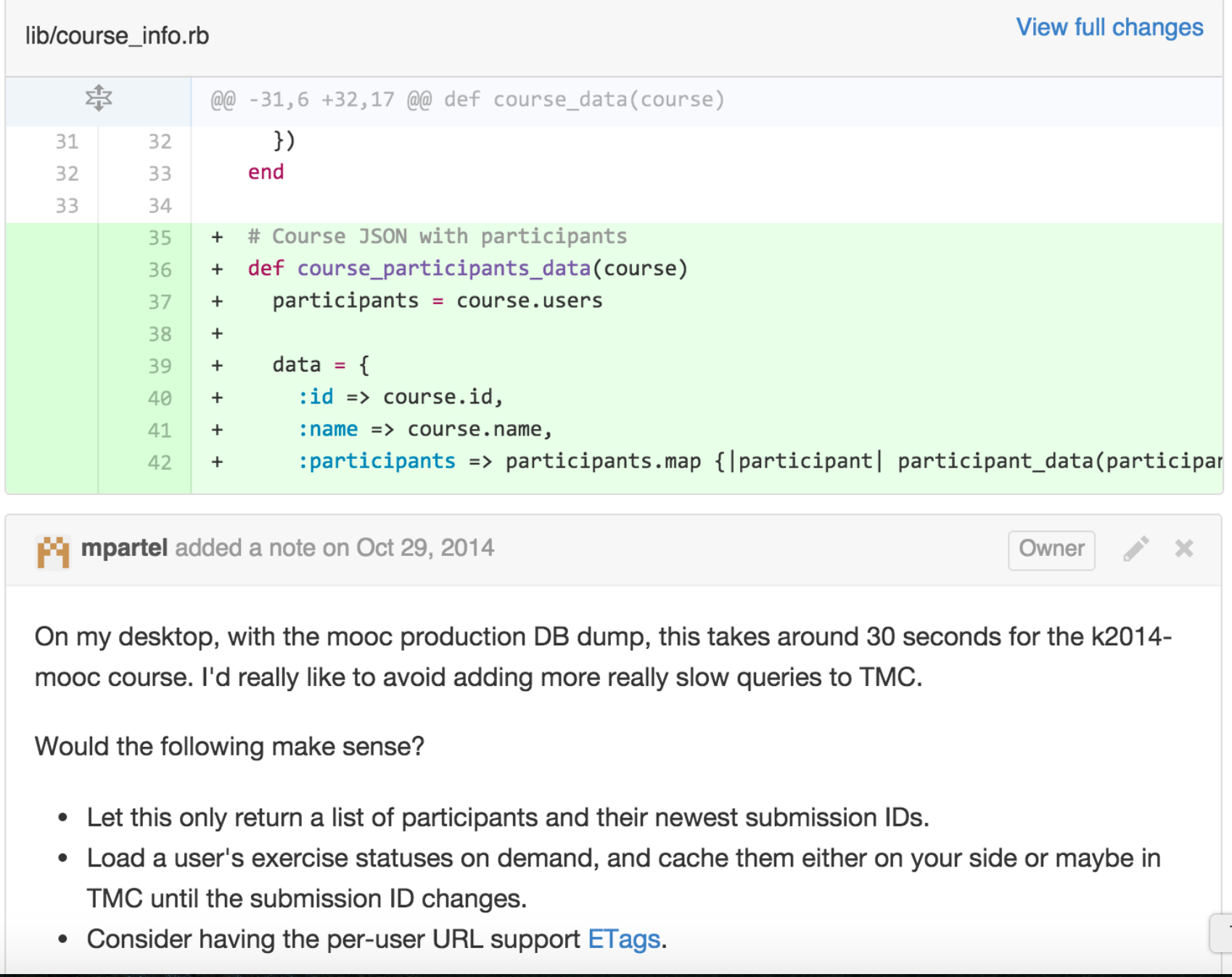Select line number 42 in the diff

[x=160, y=463]
